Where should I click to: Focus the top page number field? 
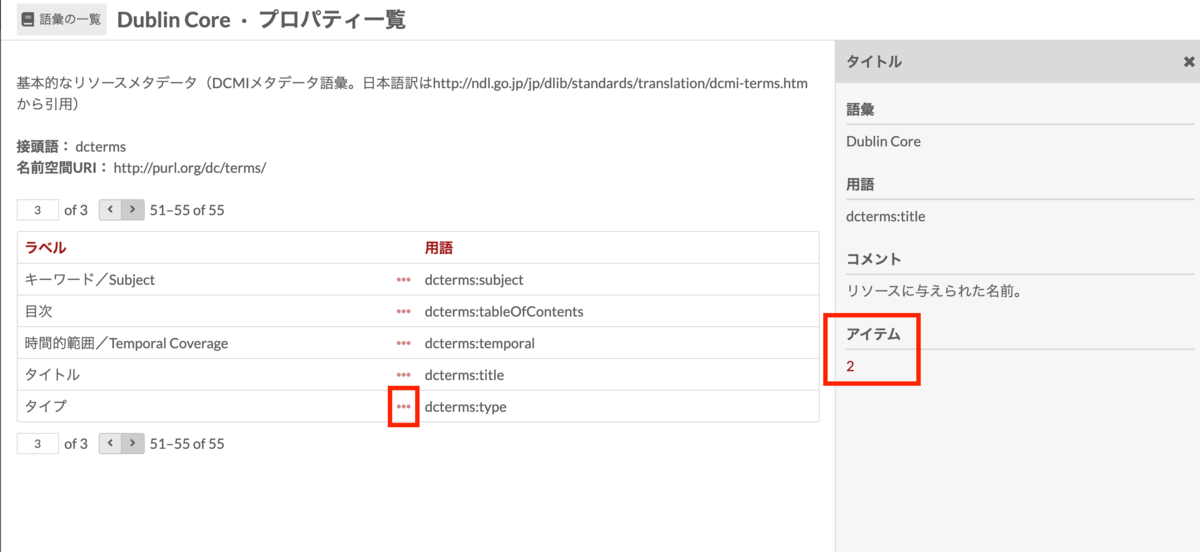(x=38, y=210)
